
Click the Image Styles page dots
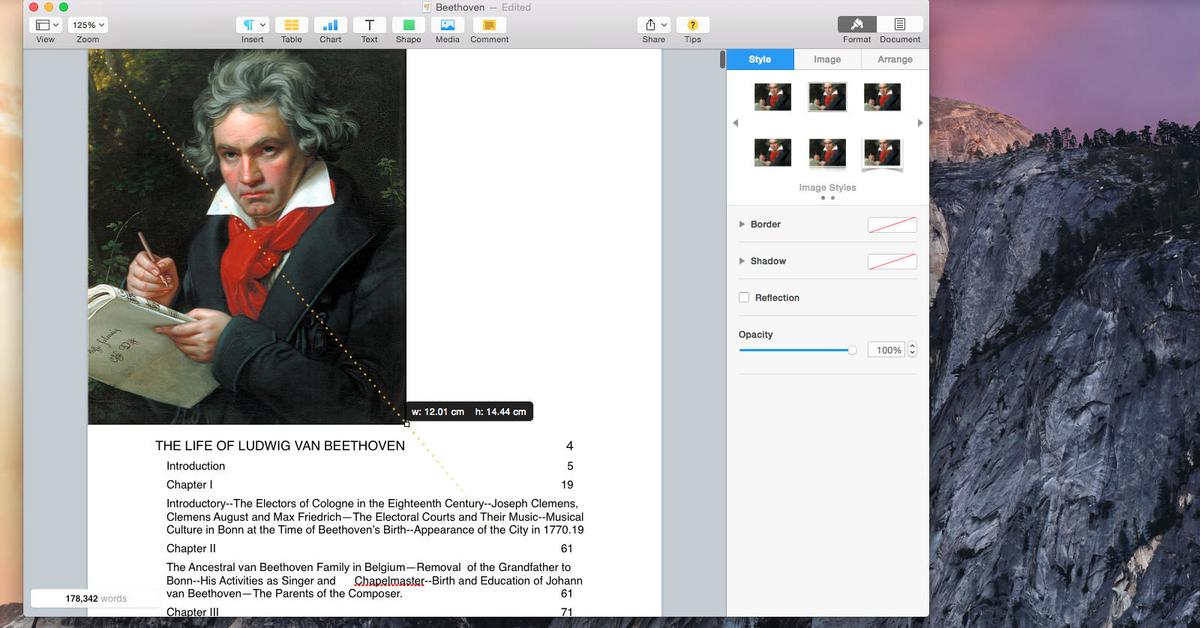827,198
